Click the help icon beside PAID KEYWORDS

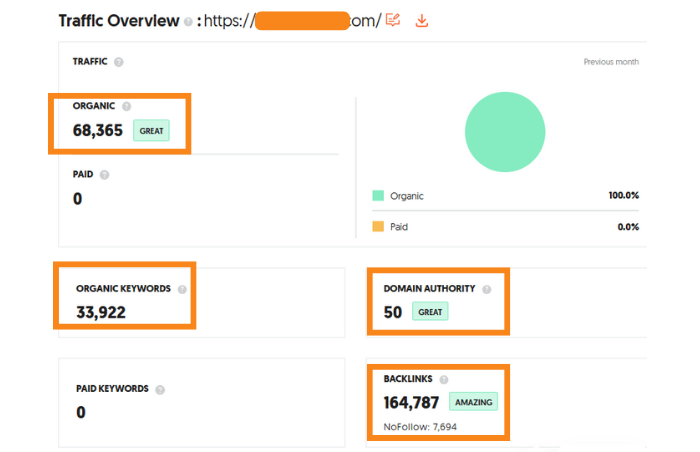pyautogui.click(x=160, y=389)
